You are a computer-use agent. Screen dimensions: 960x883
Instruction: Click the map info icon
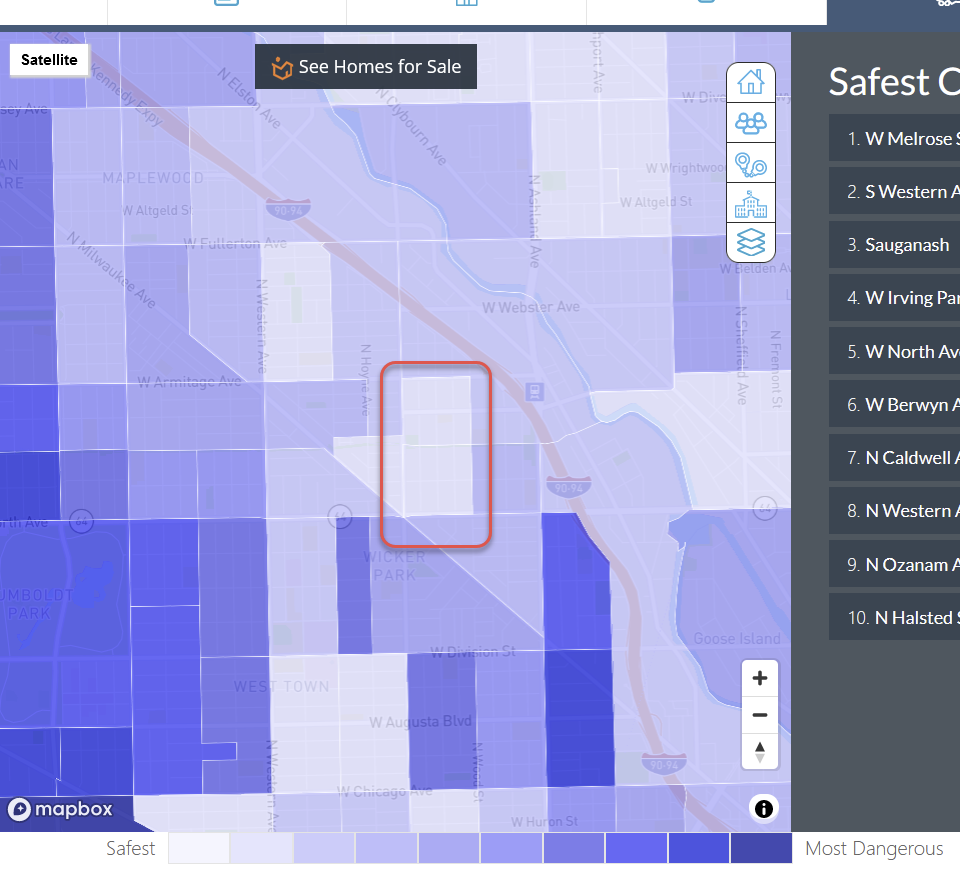coord(764,808)
